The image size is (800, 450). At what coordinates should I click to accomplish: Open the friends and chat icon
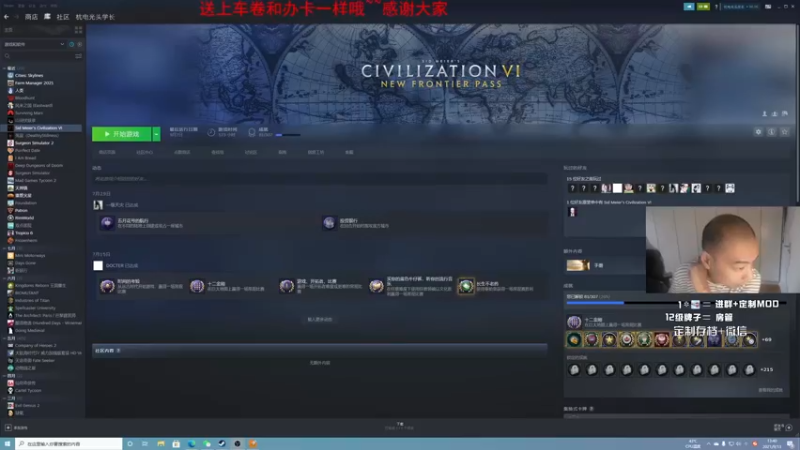coord(783,427)
